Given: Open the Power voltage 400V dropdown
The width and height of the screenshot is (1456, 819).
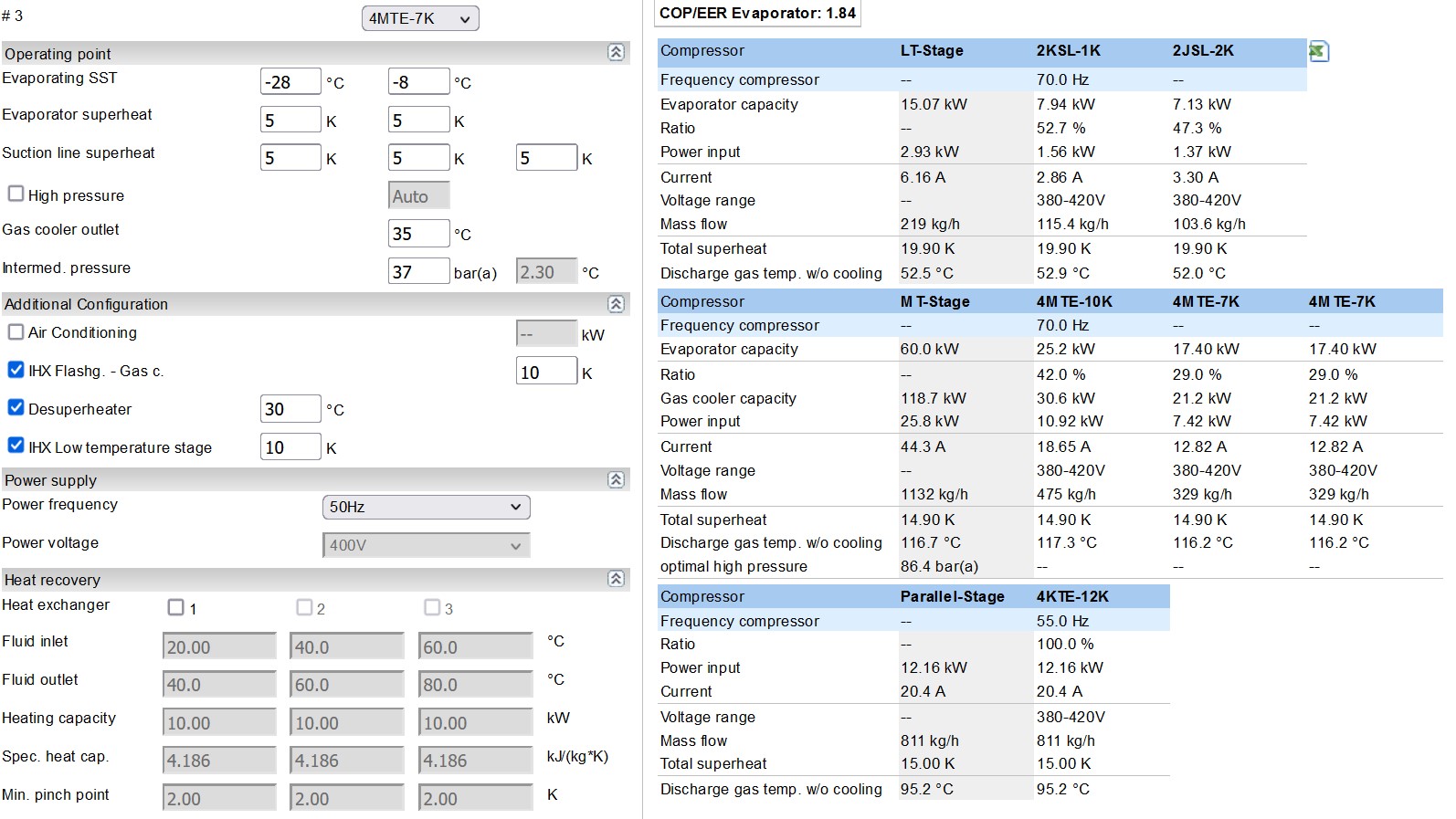Looking at the screenshot, I should point(426,545).
